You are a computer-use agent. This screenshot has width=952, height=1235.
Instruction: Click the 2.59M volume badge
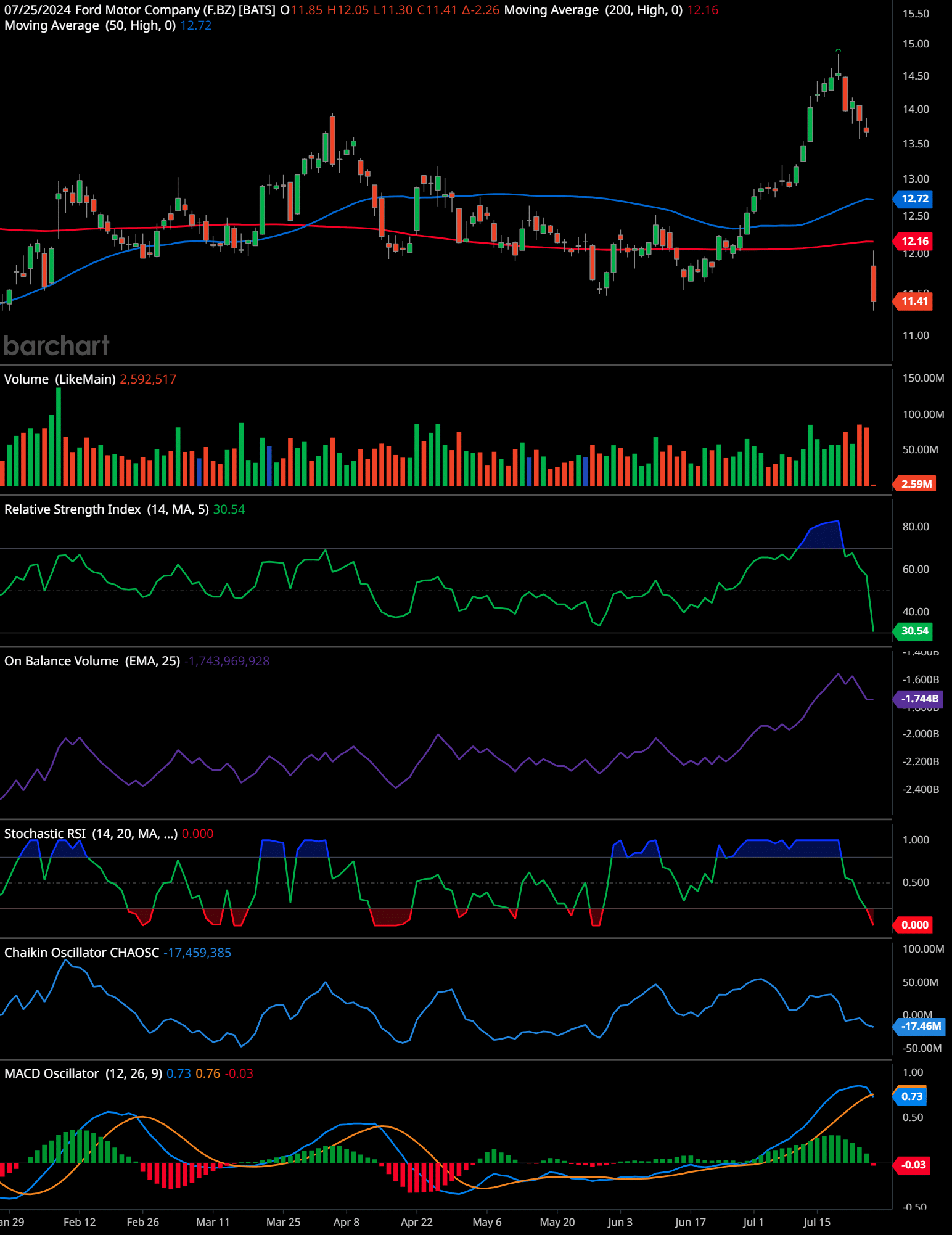[x=915, y=483]
